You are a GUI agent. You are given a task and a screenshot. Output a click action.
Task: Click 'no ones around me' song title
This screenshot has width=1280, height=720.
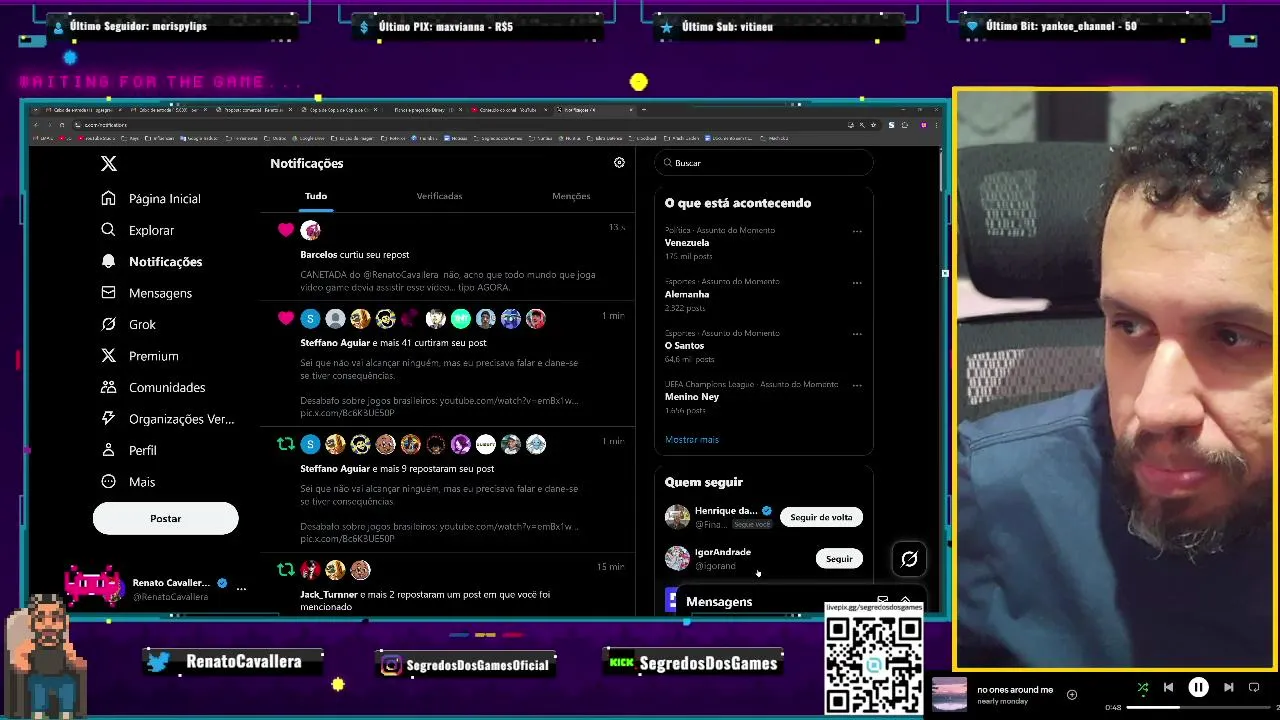point(1015,690)
